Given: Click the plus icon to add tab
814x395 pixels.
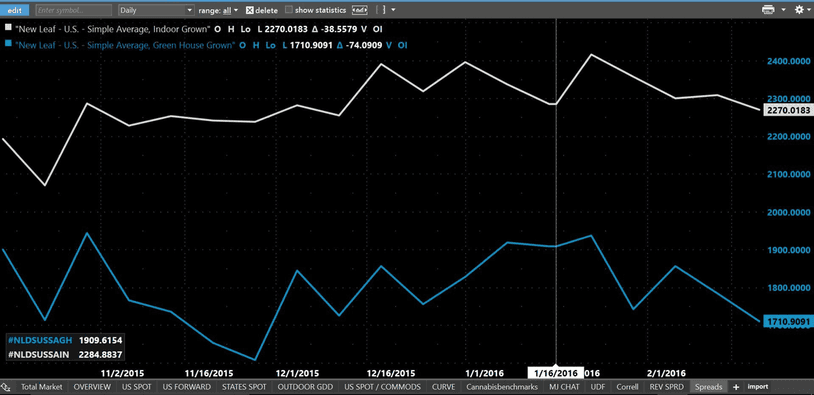Looking at the screenshot, I should click(x=736, y=387).
